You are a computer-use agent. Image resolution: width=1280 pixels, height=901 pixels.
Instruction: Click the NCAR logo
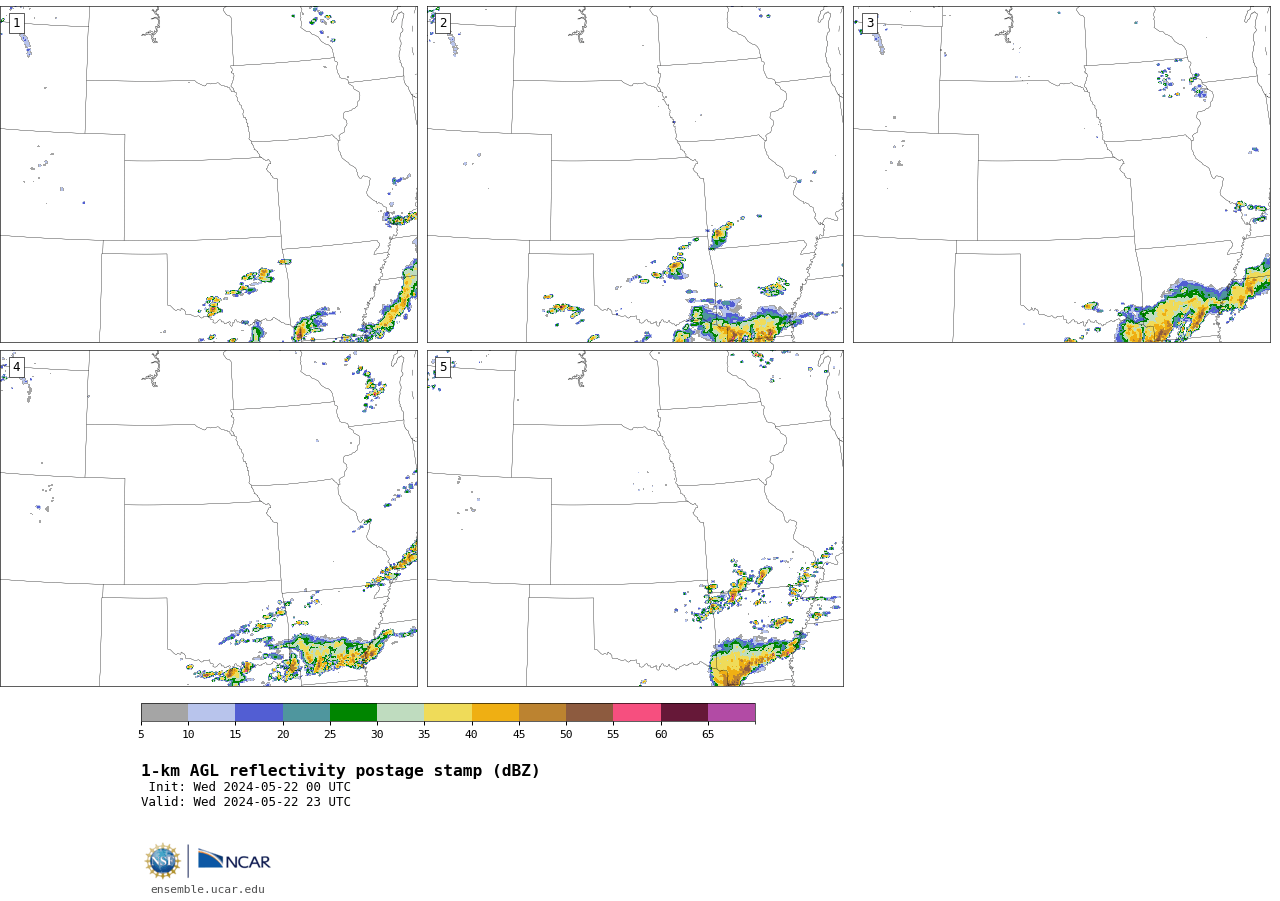[x=234, y=860]
